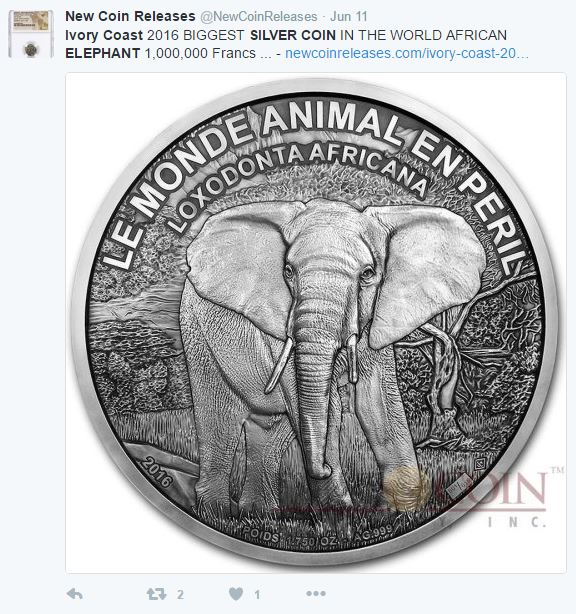This screenshot has width=576, height=614.
Task: Follow the newcoinreleases.com/ivory-coast link
Action: point(406,53)
